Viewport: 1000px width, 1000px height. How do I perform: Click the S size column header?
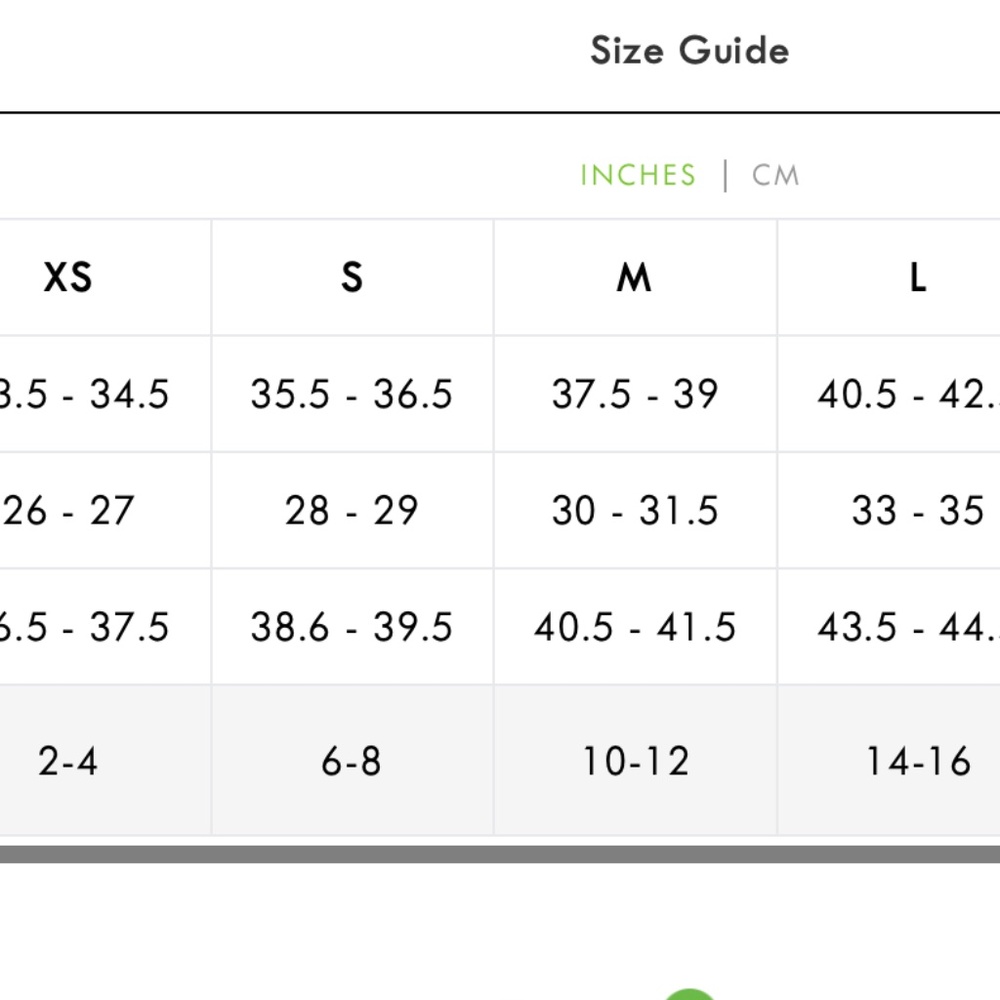tap(352, 277)
